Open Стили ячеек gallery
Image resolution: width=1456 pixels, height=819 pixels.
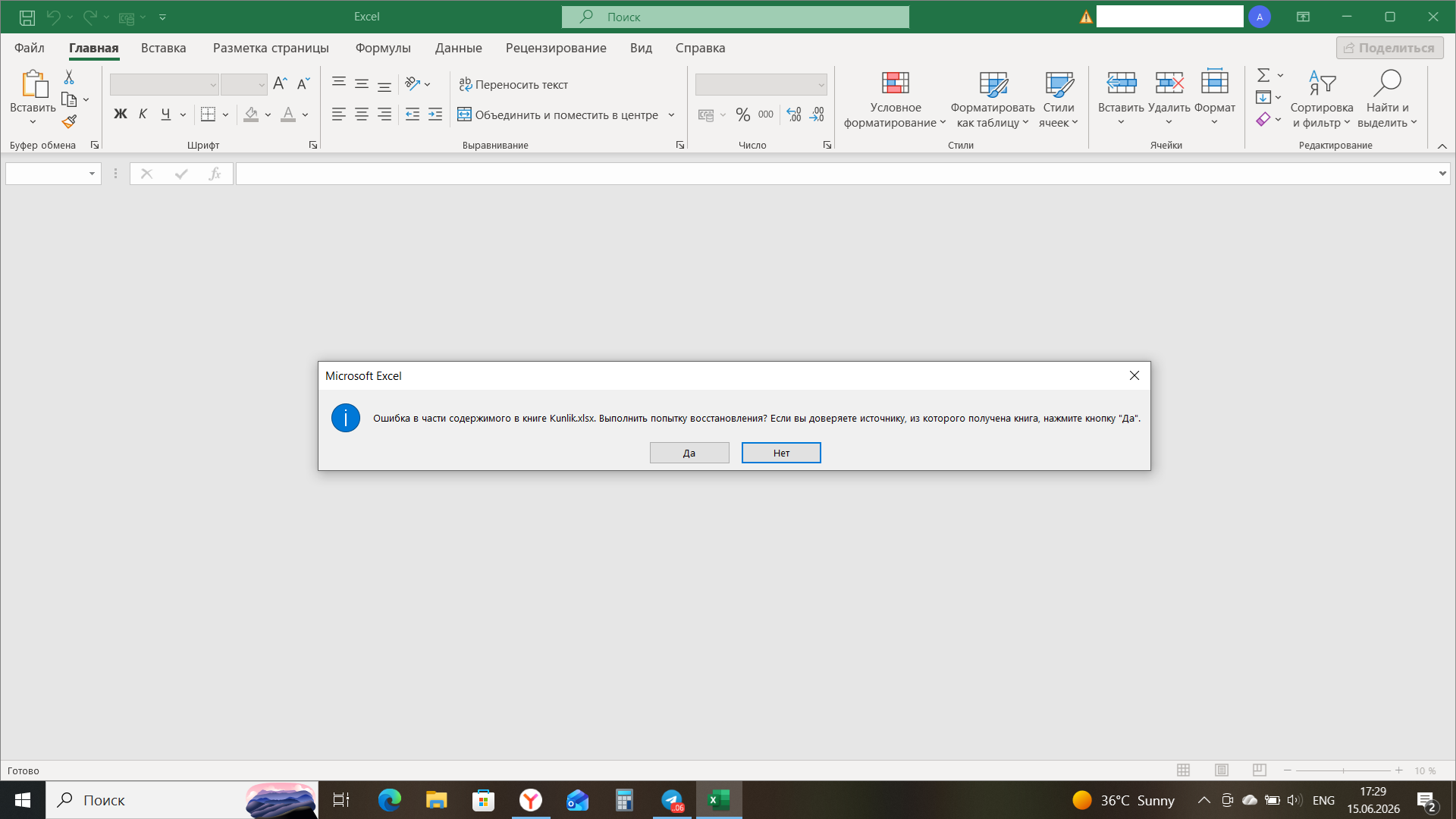(x=1059, y=99)
